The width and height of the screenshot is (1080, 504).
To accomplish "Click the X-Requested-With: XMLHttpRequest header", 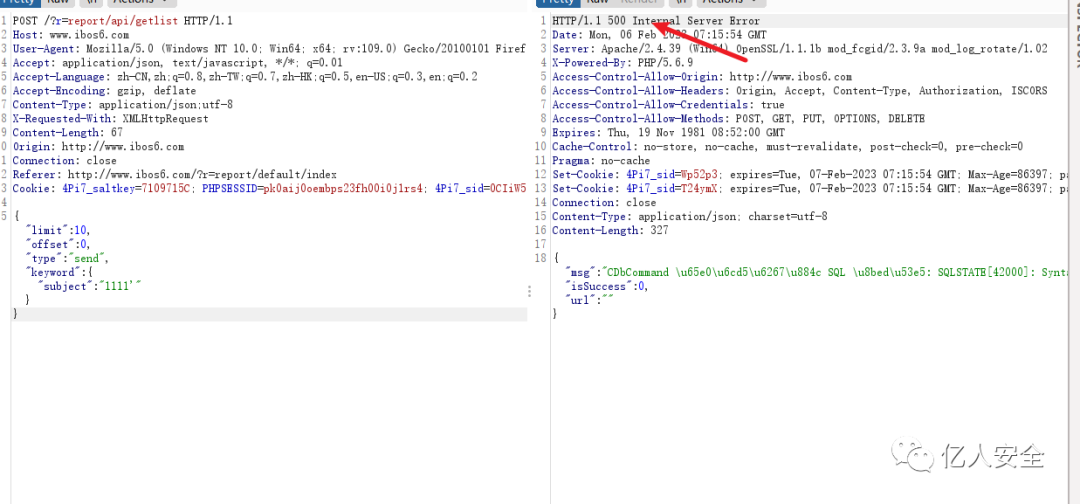I will 110,118.
